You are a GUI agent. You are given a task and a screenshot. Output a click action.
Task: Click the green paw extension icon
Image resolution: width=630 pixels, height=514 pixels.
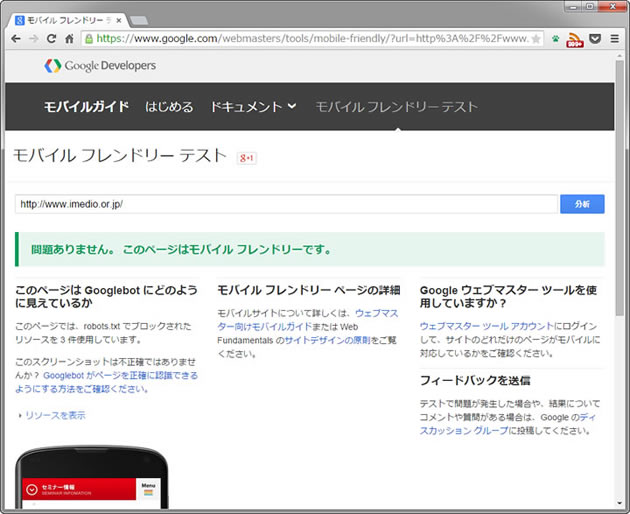(x=556, y=39)
